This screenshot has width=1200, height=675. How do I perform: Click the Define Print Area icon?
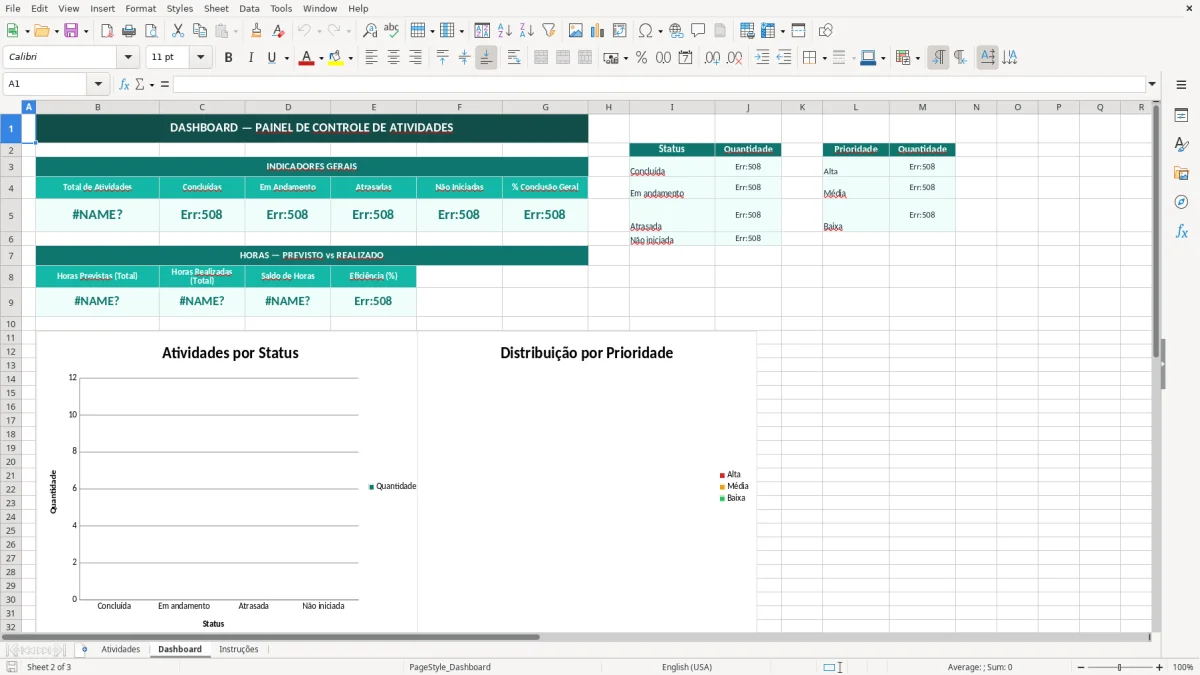tap(746, 31)
